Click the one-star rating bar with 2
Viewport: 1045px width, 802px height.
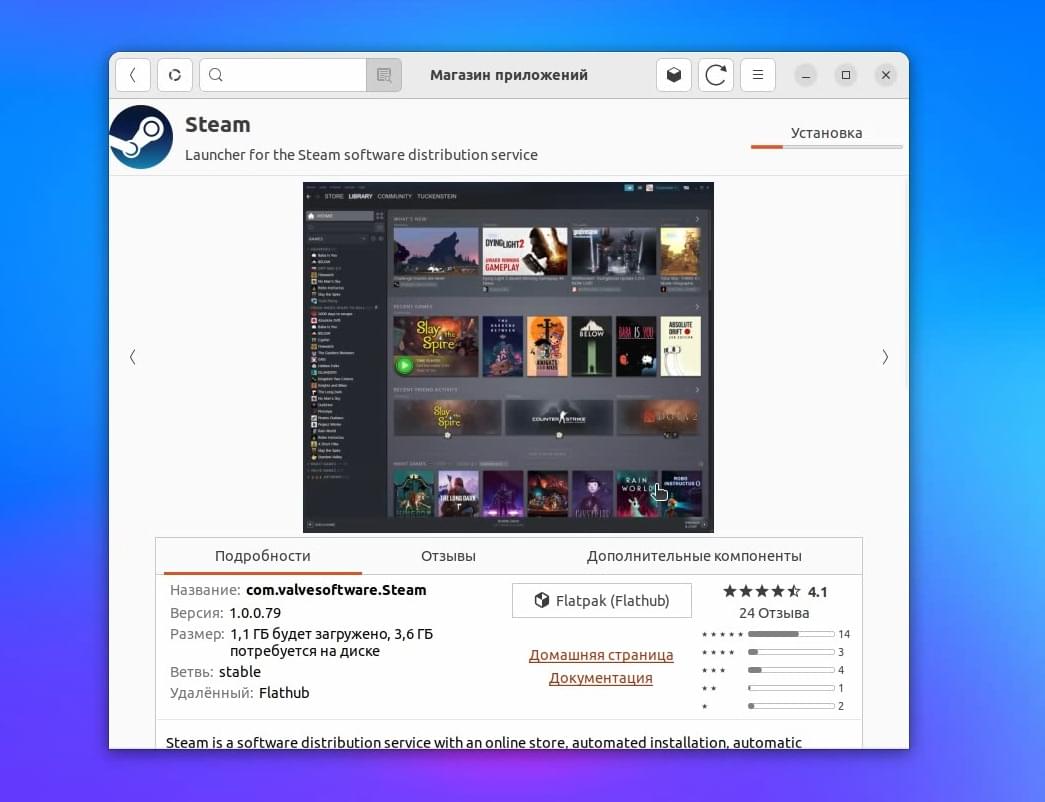[x=791, y=706]
